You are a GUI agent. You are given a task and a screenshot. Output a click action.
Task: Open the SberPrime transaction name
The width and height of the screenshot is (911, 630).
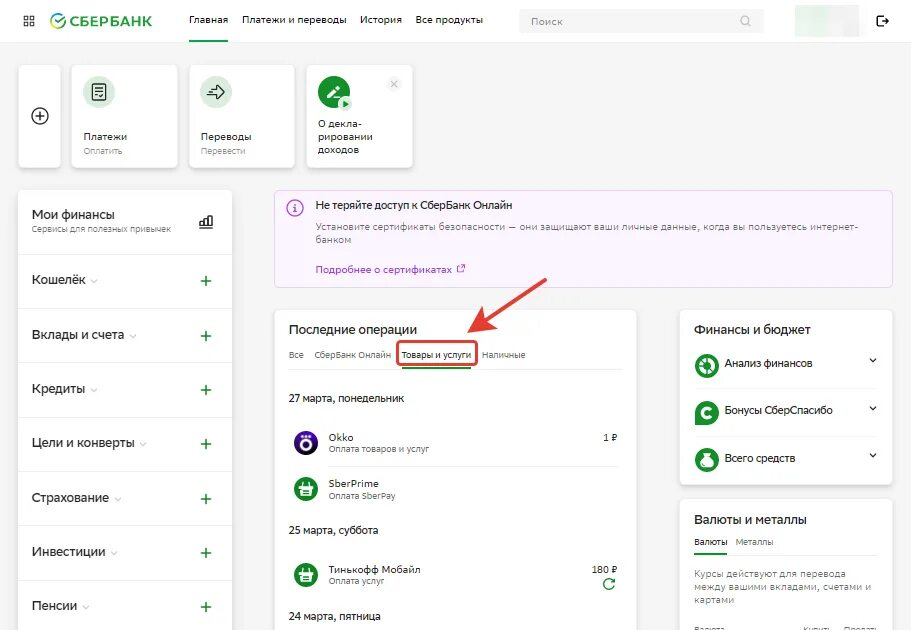click(x=353, y=484)
